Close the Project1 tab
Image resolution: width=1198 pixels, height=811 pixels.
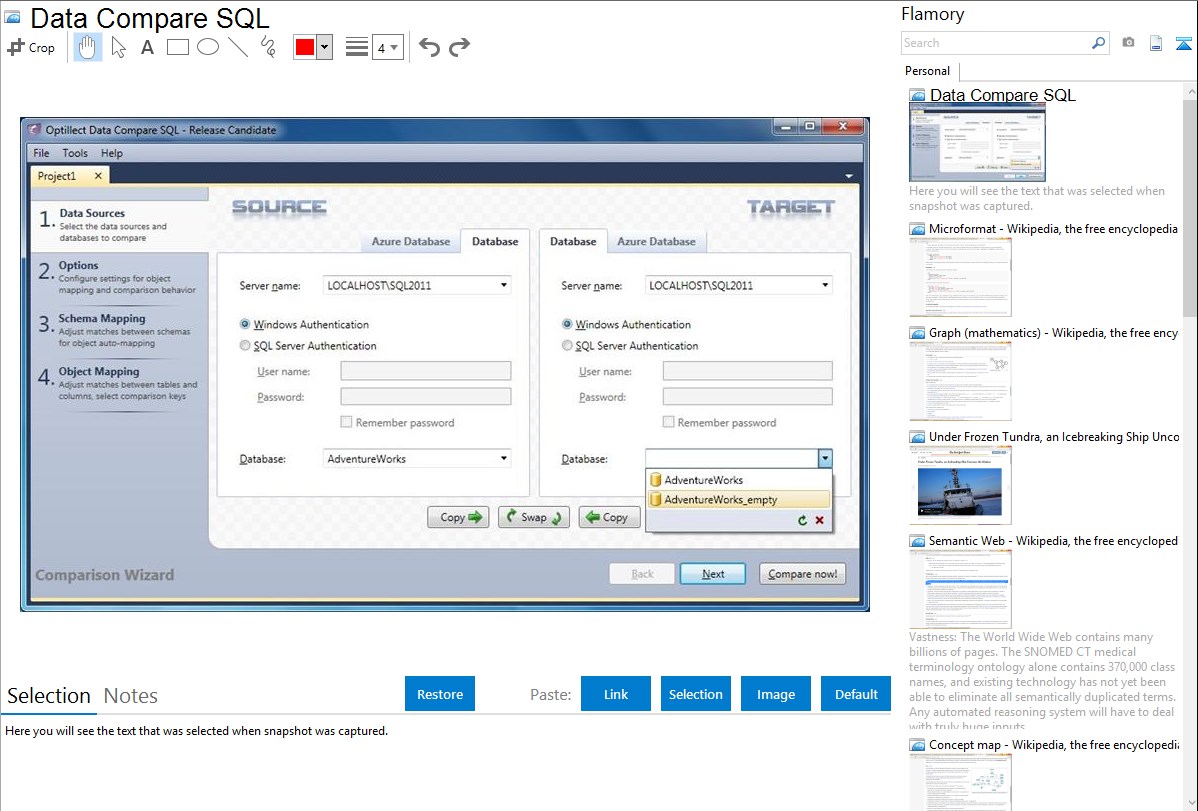point(98,176)
